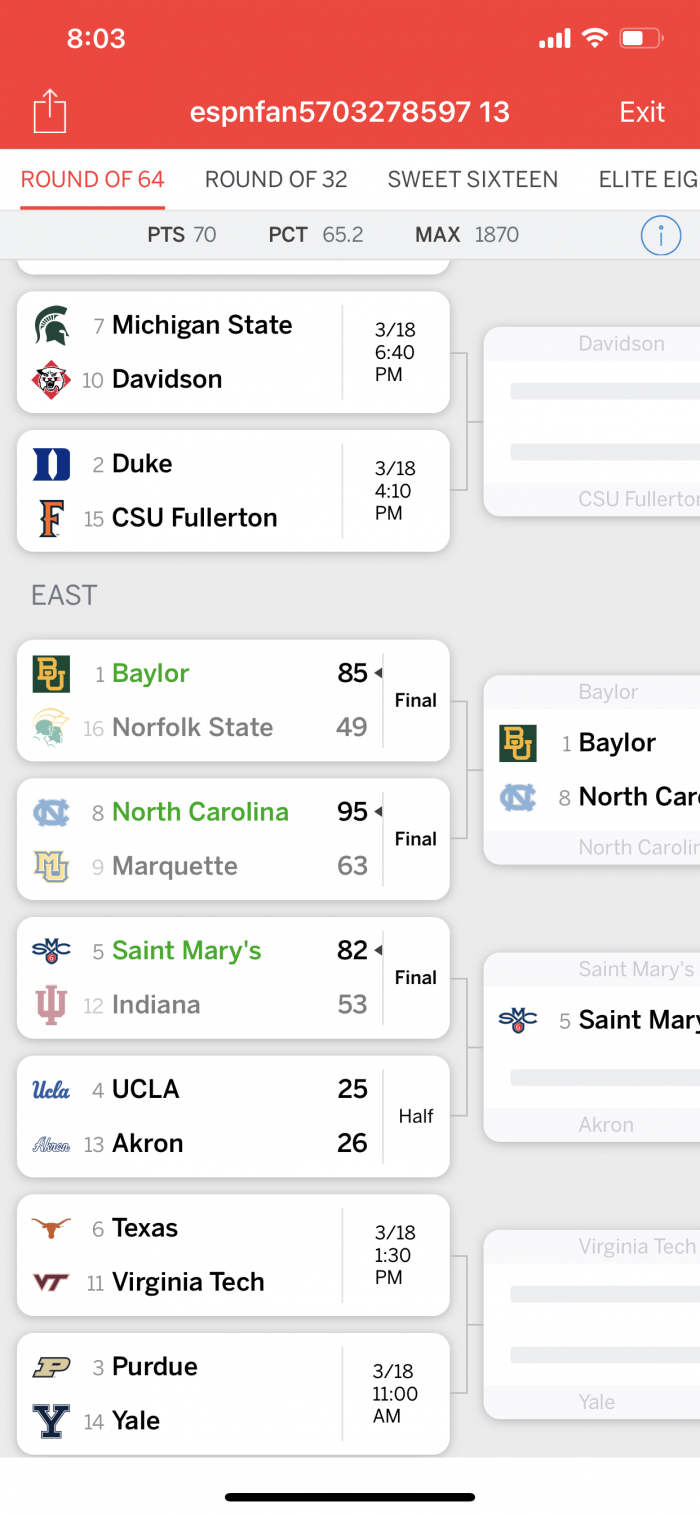
Task: Open the UCLA vs Akron halftime game
Action: [x=233, y=1116]
